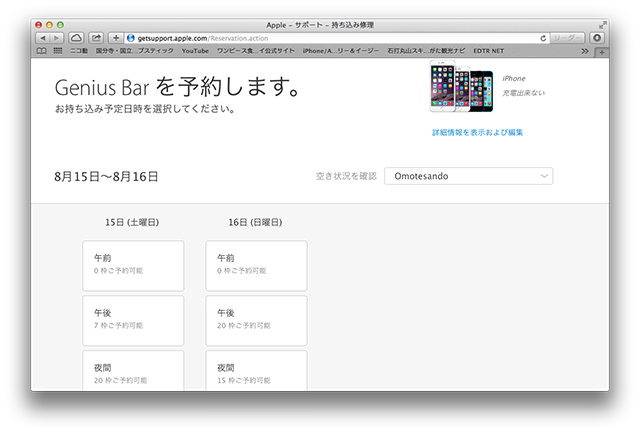The height and width of the screenshot is (434, 640).
Task: Toggle full screen with the arrows icon
Action: 602,25
